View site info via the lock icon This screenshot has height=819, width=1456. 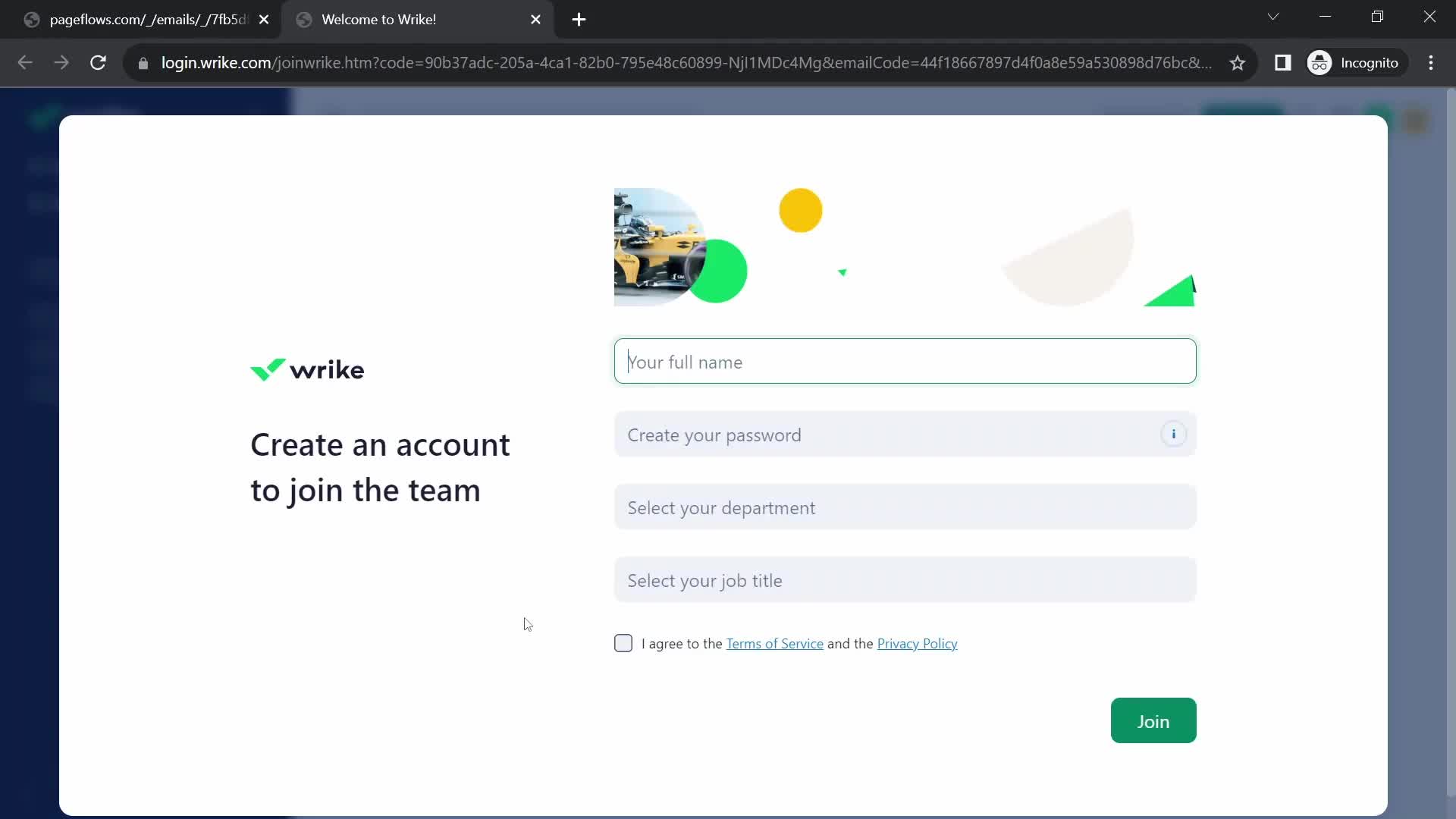click(x=143, y=63)
